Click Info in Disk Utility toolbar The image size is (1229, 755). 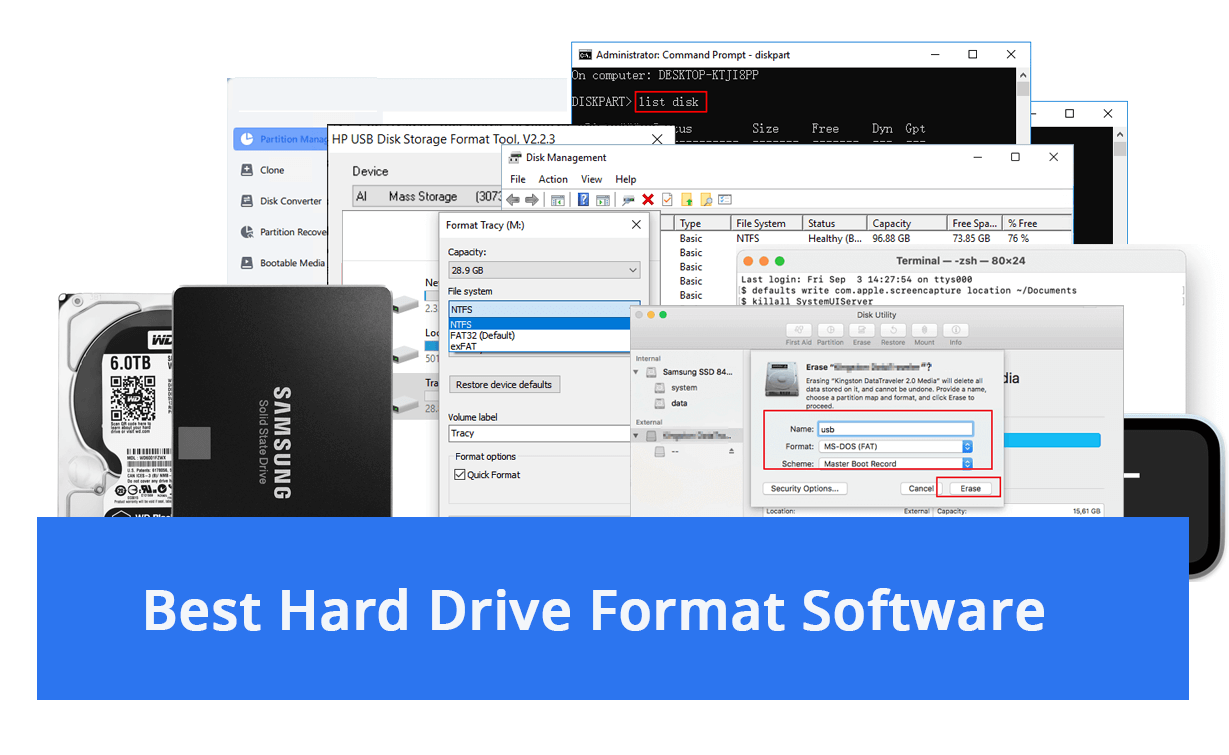(956, 334)
